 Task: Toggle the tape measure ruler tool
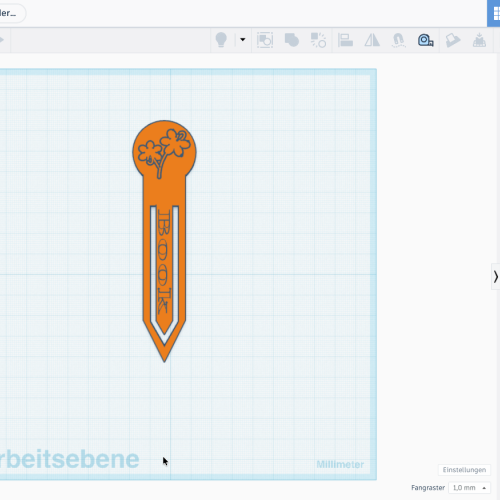click(x=426, y=40)
